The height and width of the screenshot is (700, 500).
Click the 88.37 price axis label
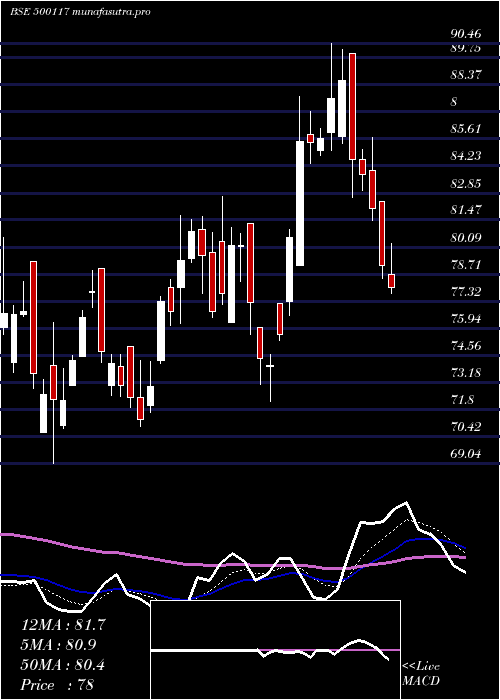[x=466, y=75]
